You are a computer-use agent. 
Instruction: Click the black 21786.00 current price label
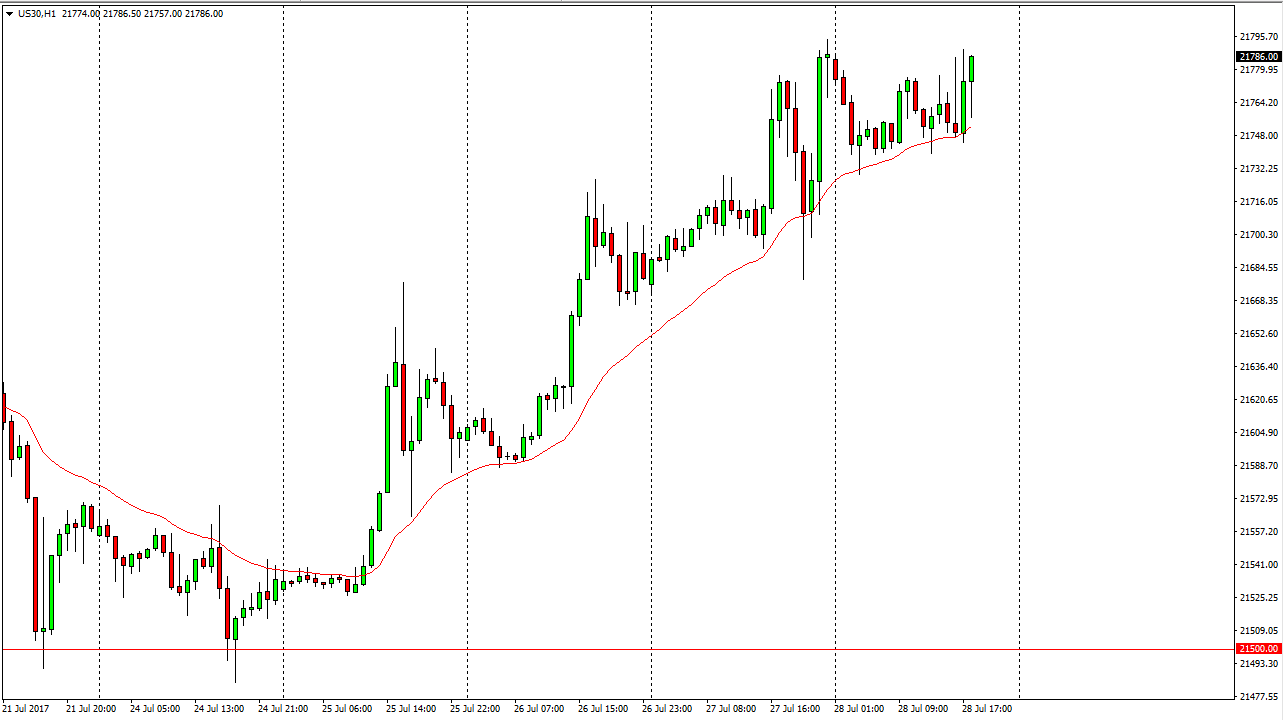pyautogui.click(x=1259, y=57)
